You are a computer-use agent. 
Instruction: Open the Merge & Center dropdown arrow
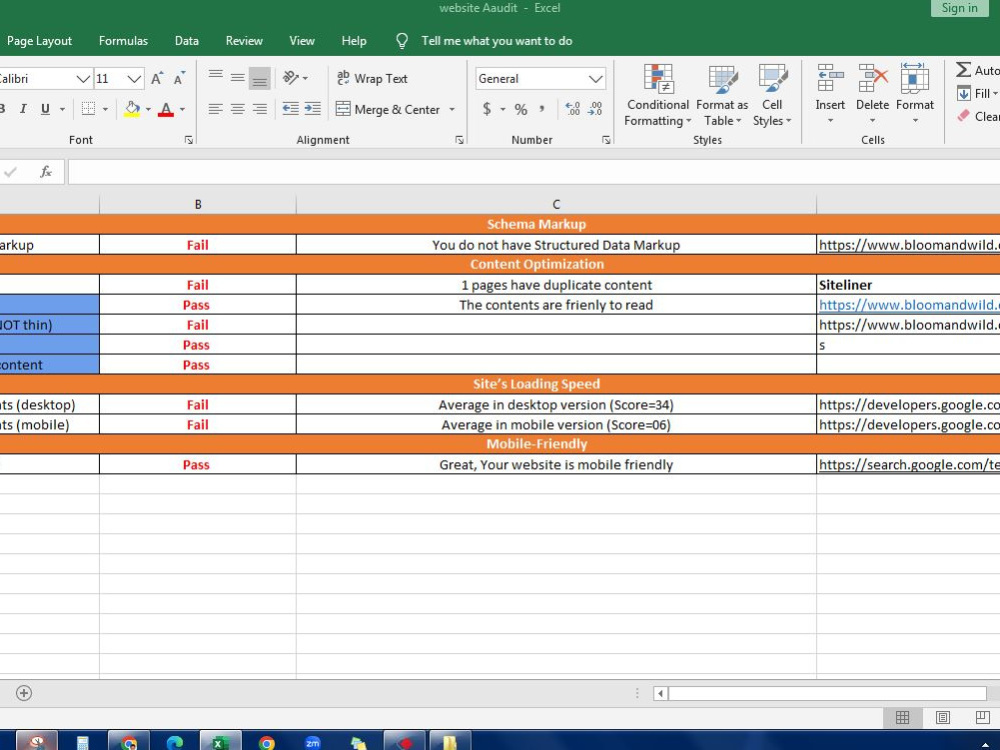[x=452, y=110]
